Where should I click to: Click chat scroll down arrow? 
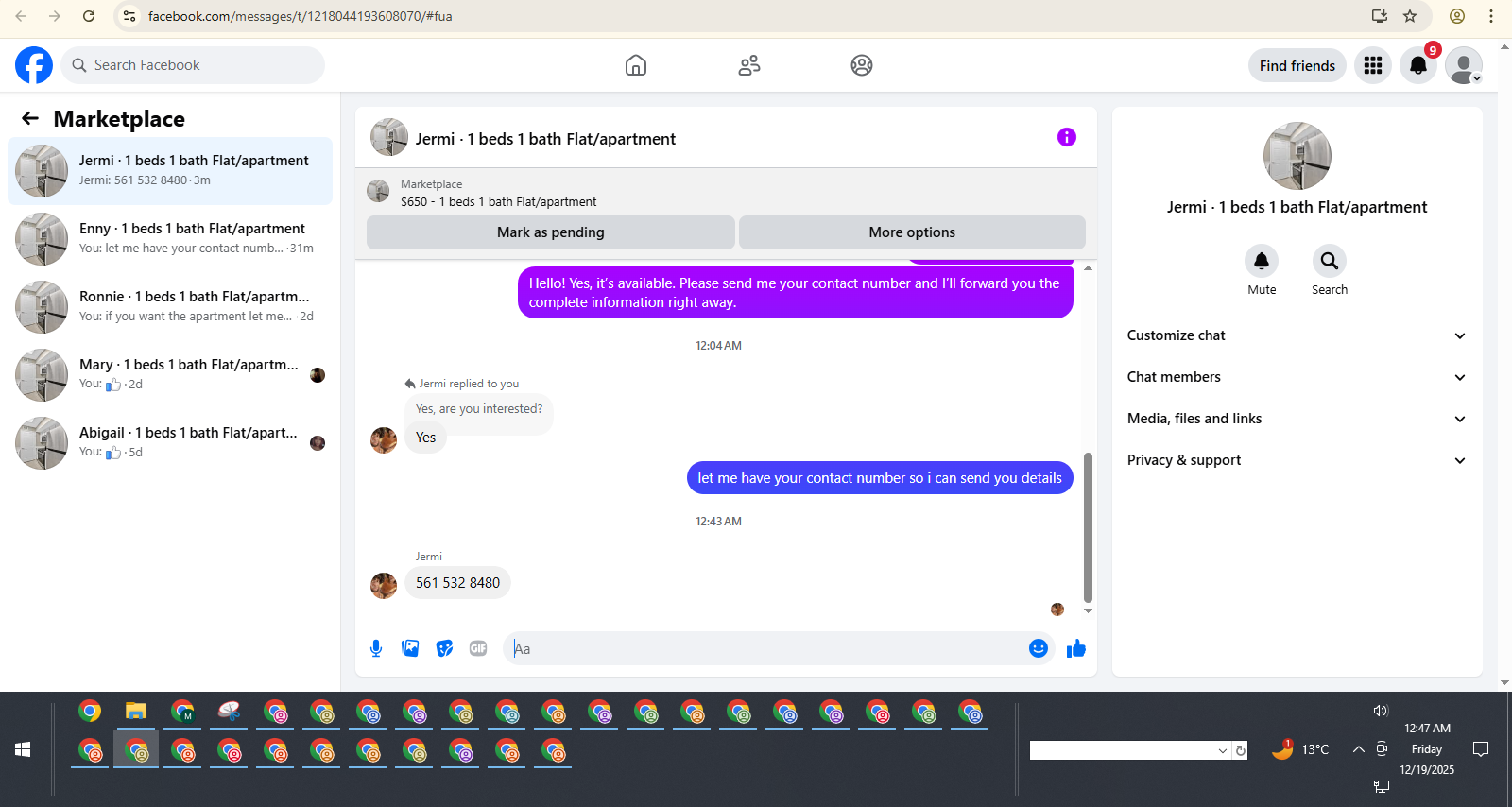(1088, 611)
